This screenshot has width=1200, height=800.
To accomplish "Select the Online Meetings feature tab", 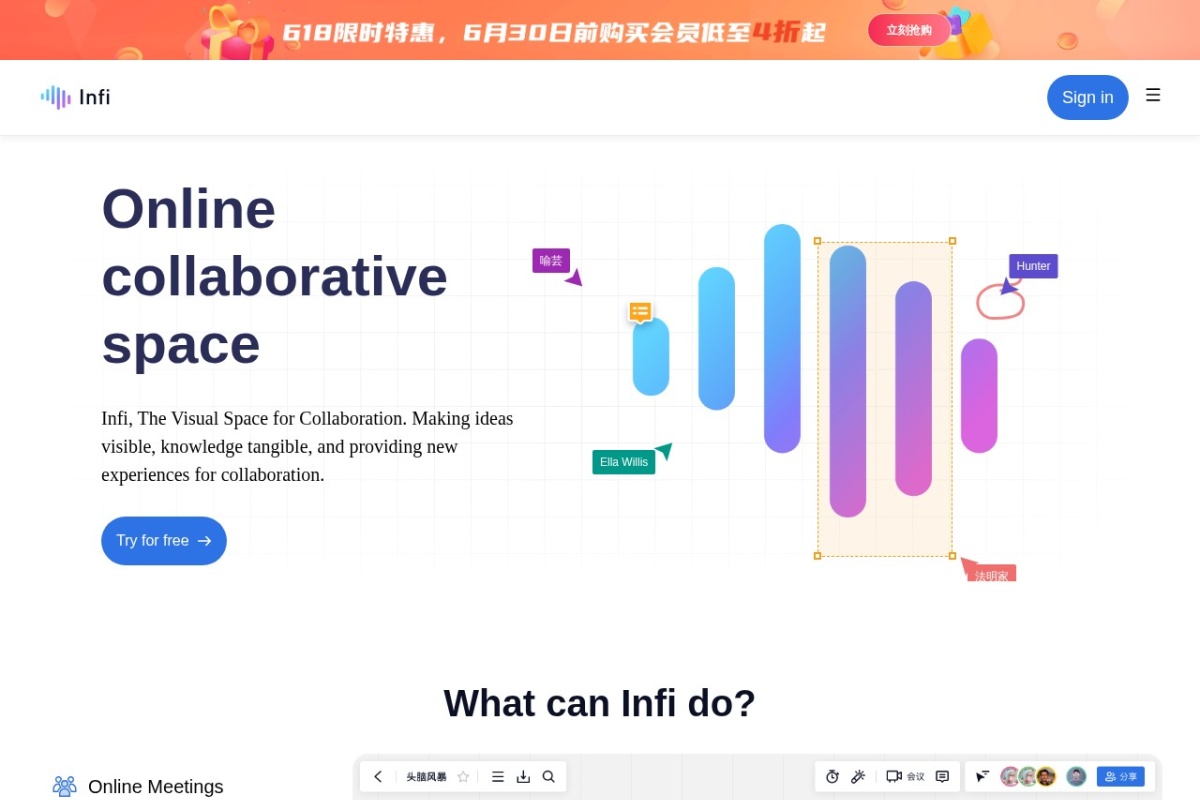I will click(138, 787).
